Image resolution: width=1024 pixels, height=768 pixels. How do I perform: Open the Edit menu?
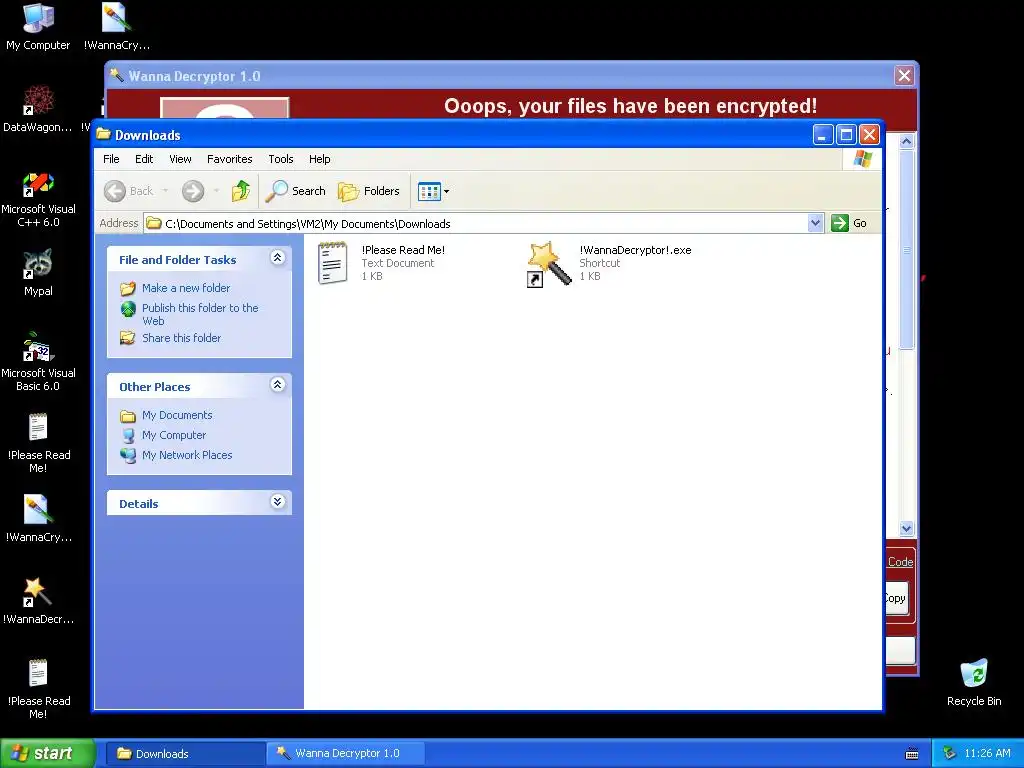tap(144, 159)
